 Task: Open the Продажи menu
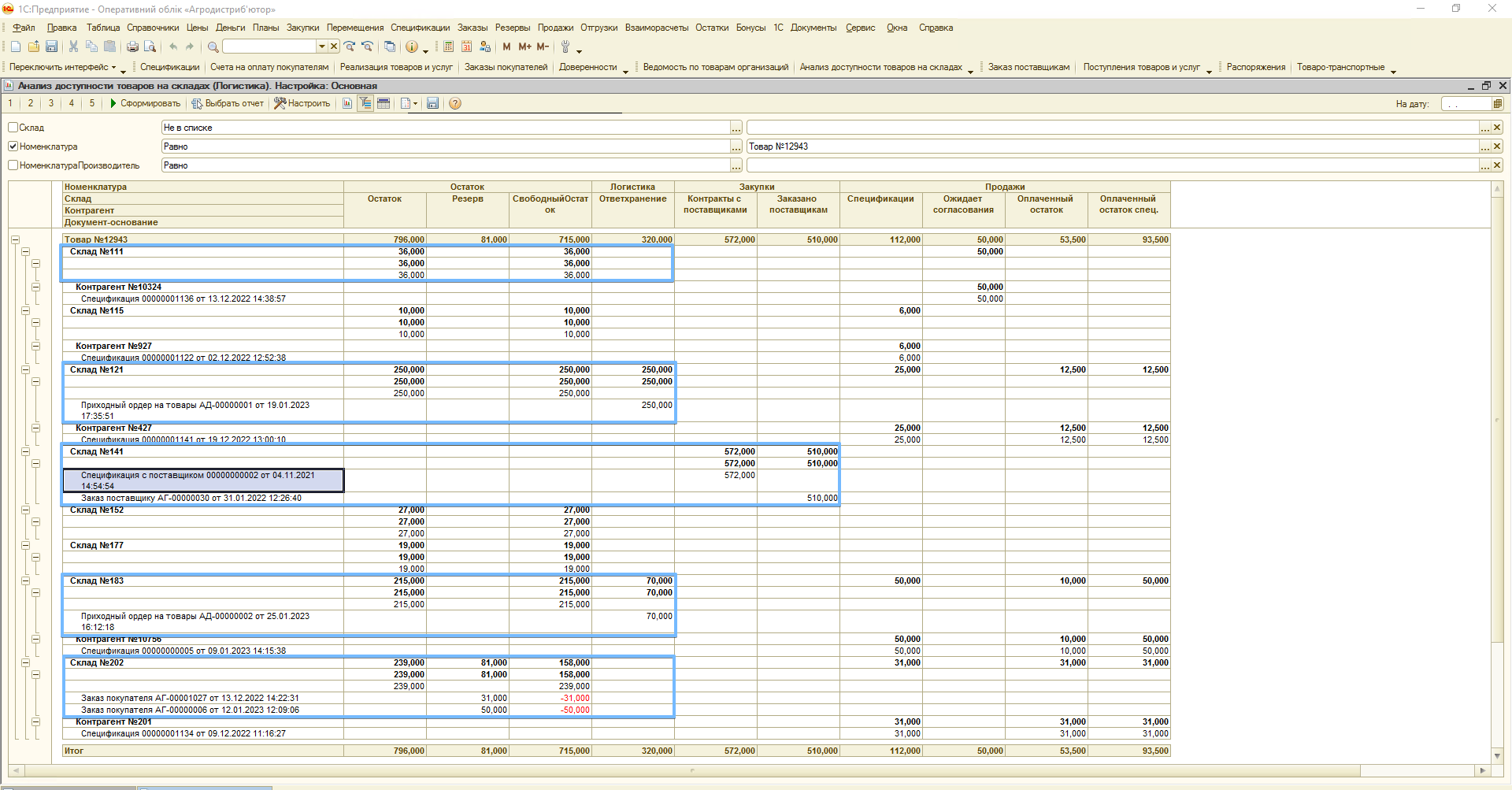point(555,28)
